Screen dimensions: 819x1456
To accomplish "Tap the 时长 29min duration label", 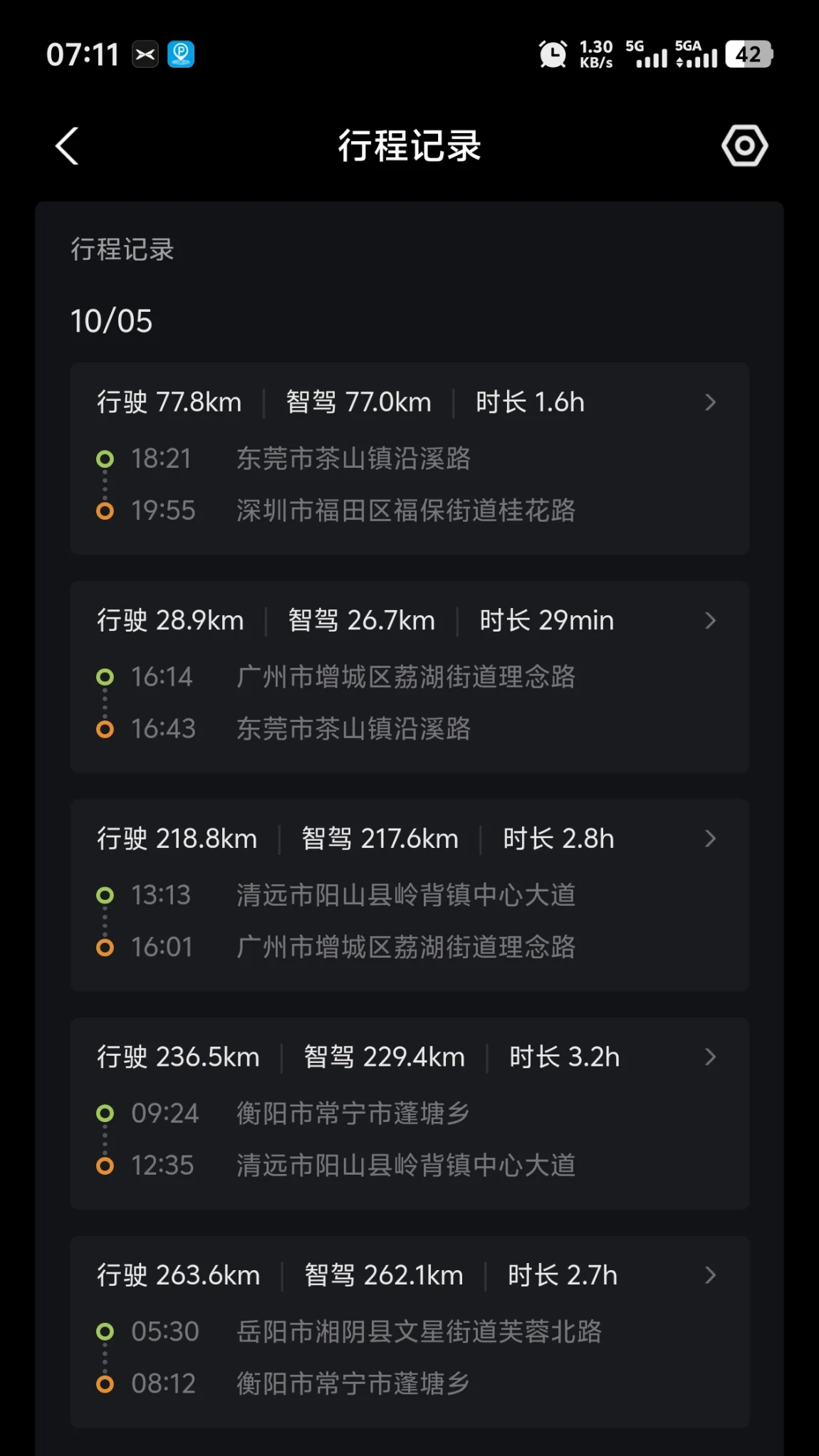I will tap(546, 621).
